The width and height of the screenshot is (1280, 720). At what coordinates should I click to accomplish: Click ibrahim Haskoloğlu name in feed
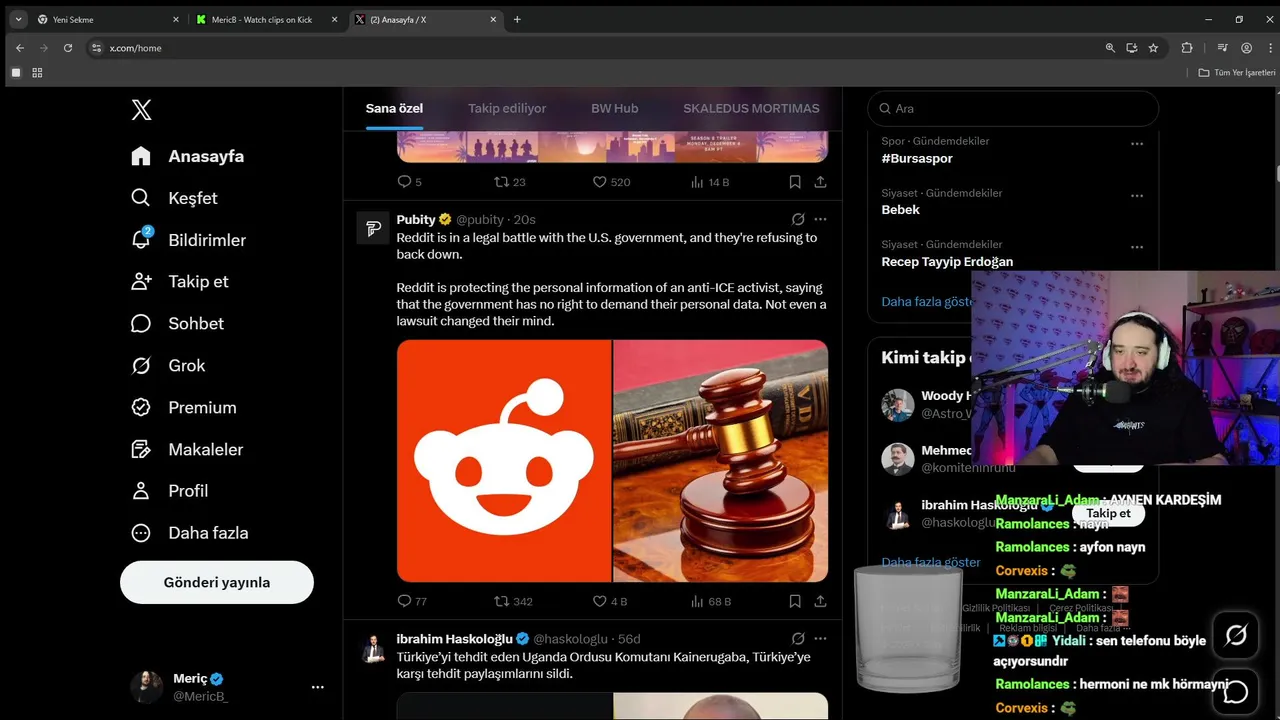pyautogui.click(x=454, y=638)
